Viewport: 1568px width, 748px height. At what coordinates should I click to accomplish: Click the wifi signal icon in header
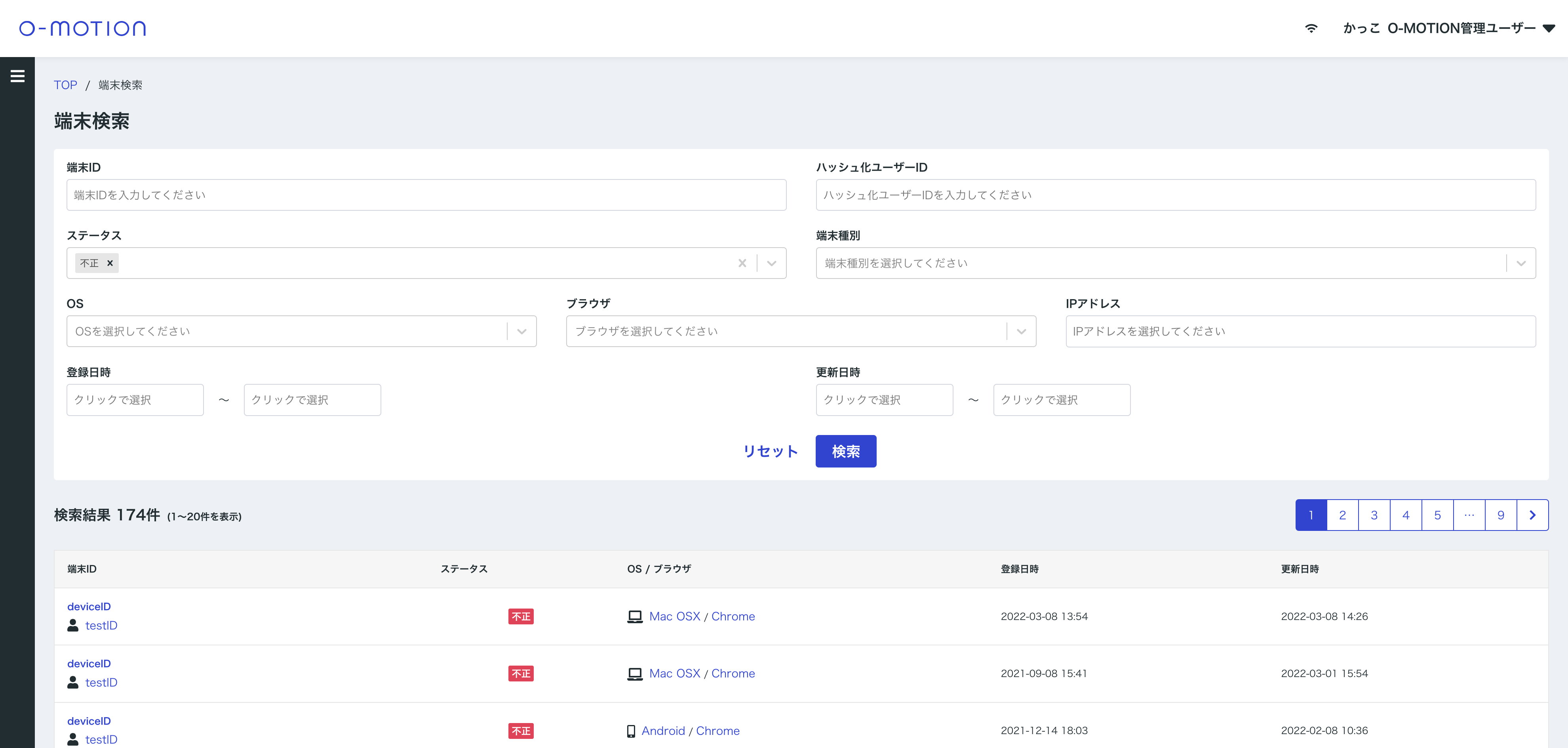[x=1311, y=28]
